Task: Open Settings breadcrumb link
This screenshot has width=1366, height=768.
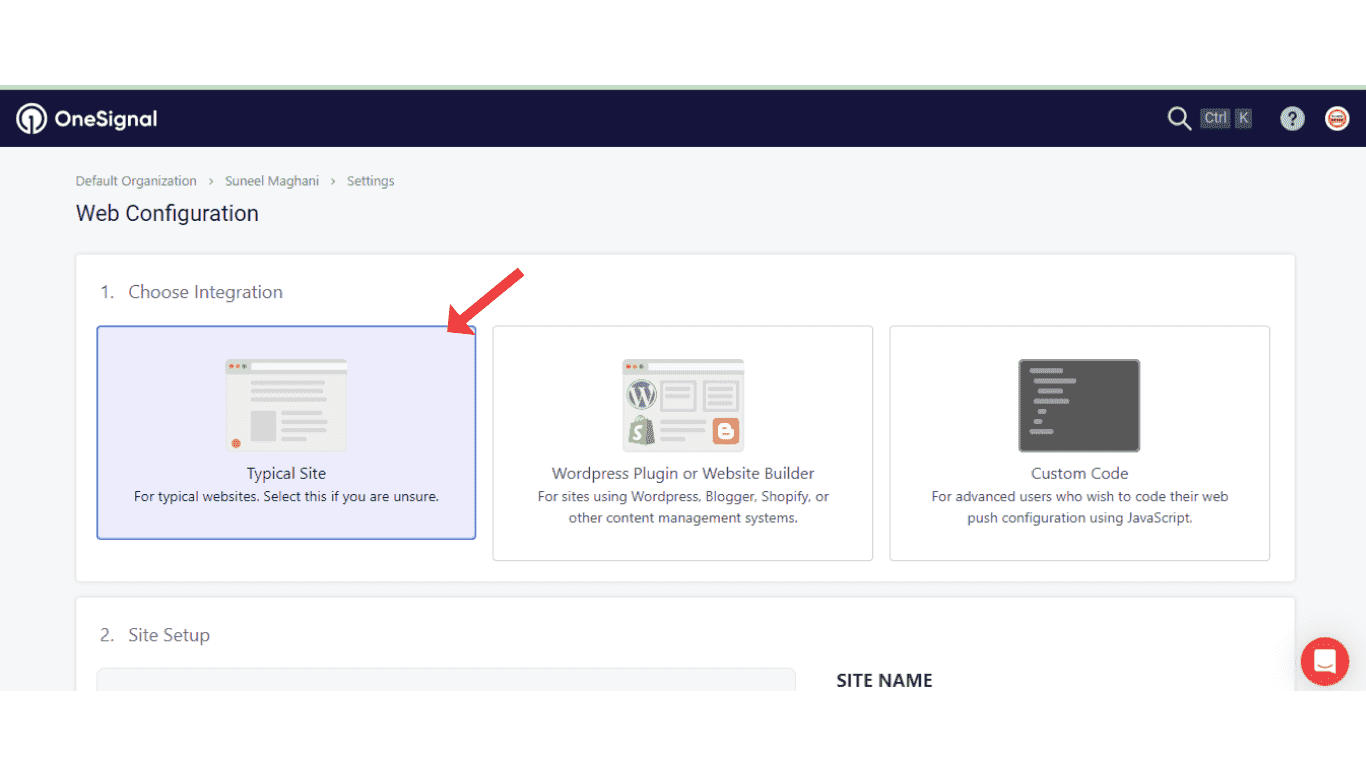Action: coord(370,181)
